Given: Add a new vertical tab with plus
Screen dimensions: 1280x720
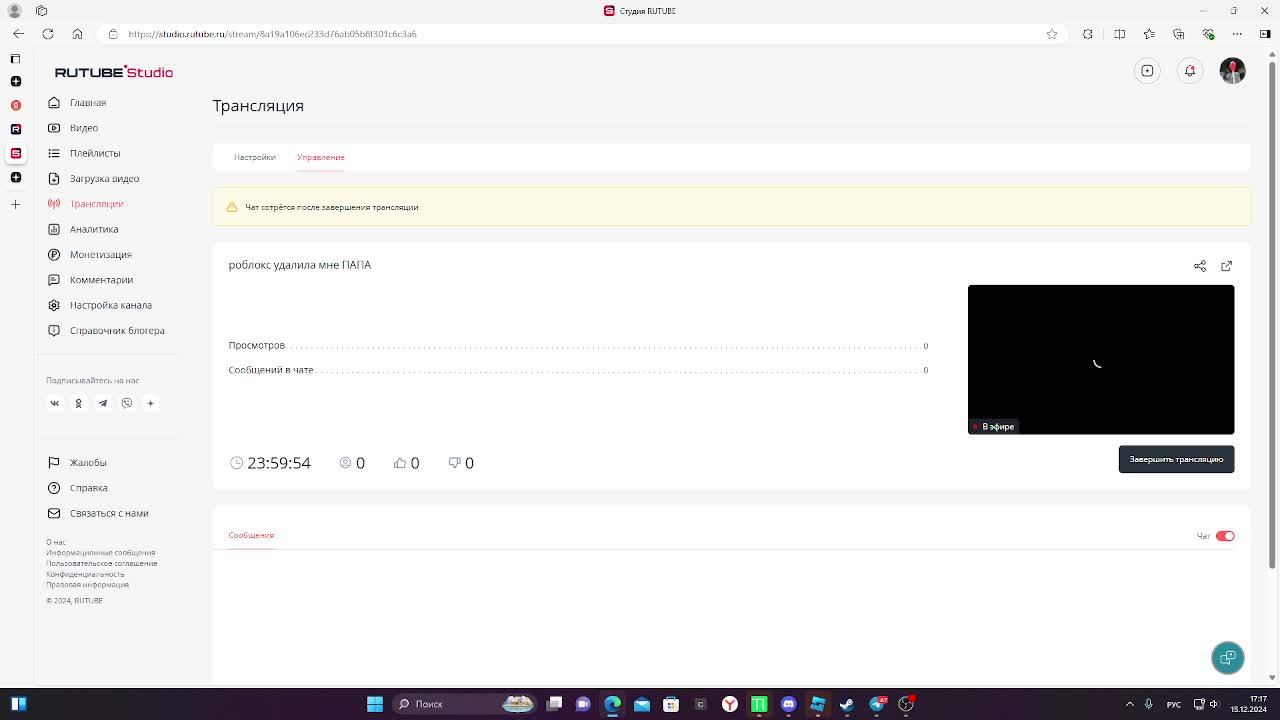Looking at the screenshot, I should (x=15, y=204).
